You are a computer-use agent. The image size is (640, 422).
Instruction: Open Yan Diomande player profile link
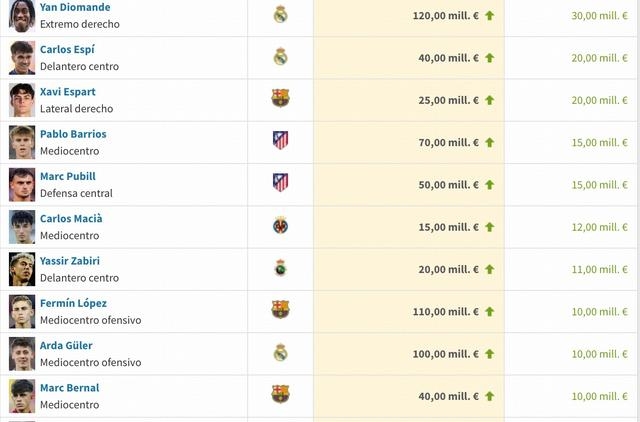pos(75,7)
